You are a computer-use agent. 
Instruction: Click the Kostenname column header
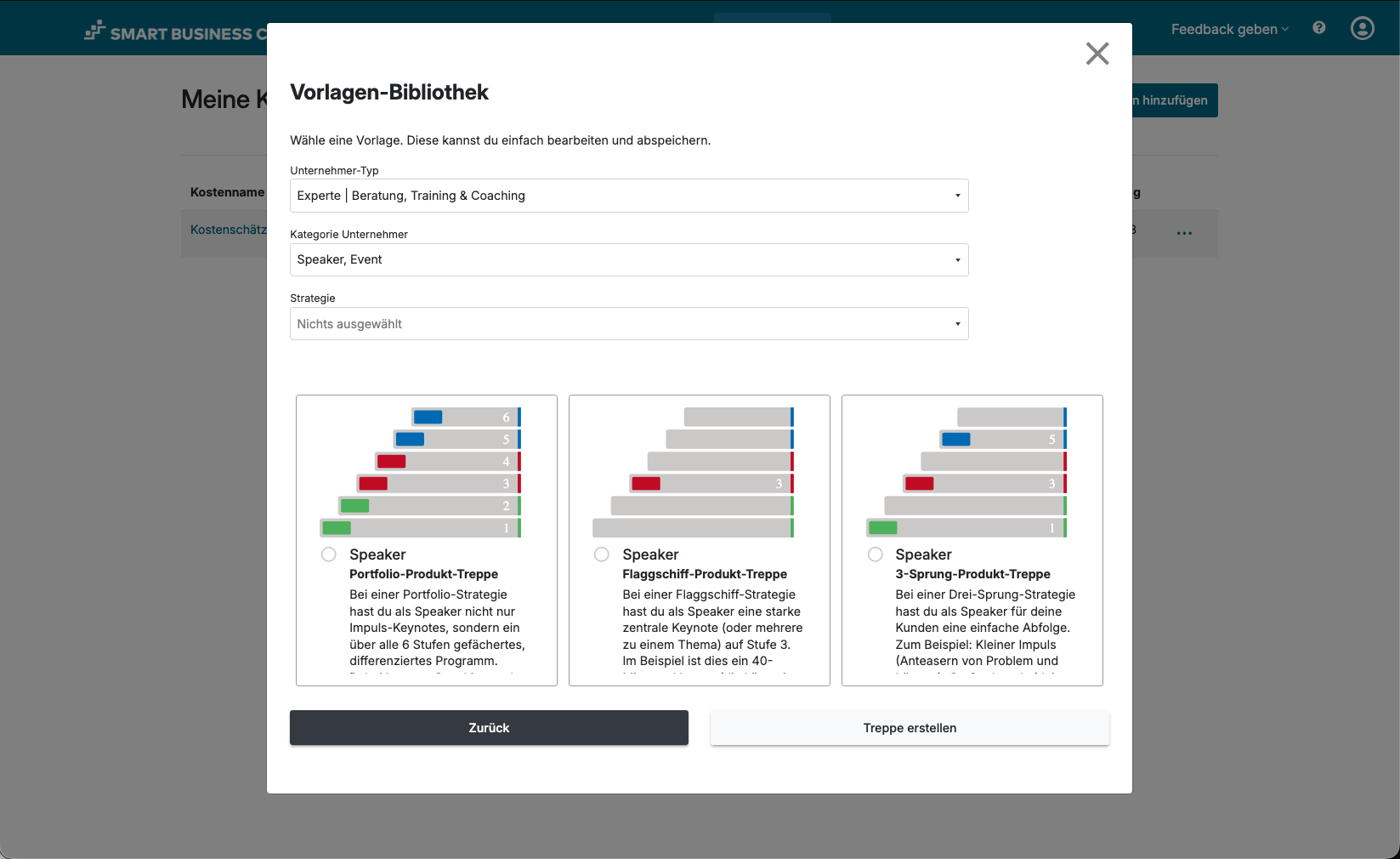click(x=225, y=192)
